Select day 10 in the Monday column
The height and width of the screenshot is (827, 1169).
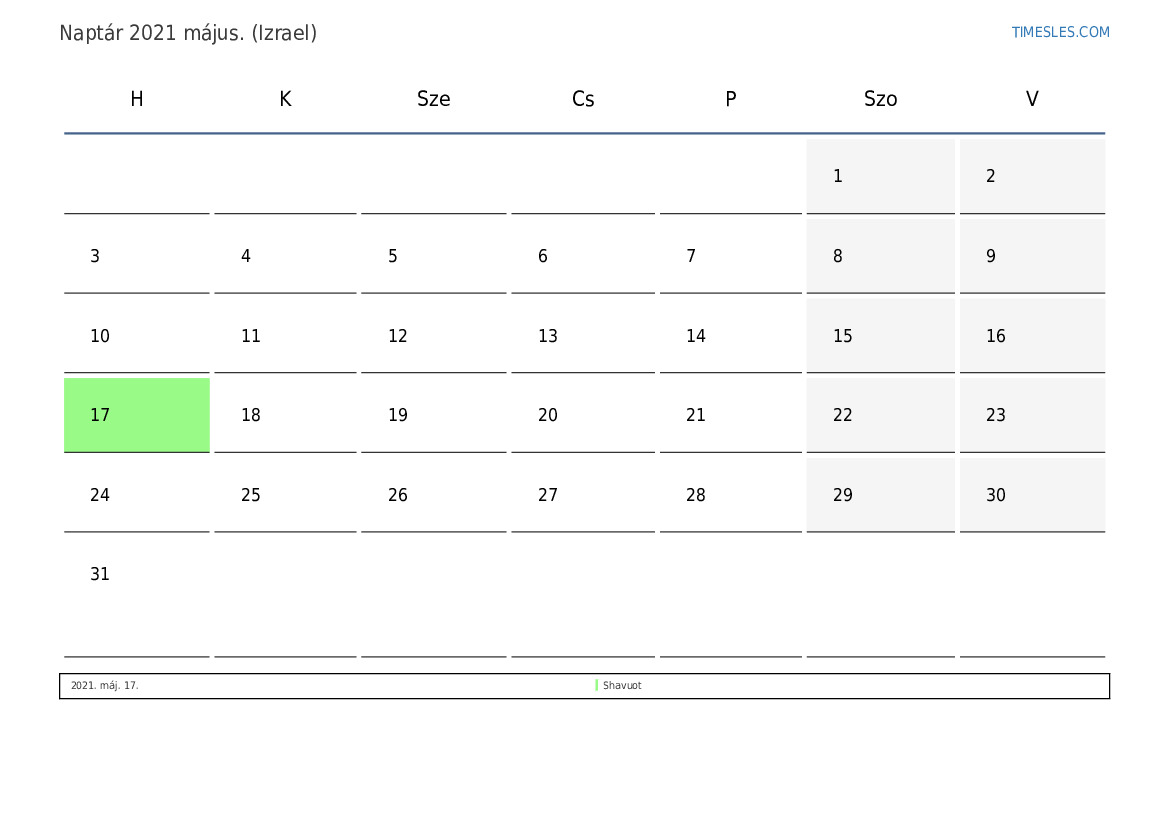136,336
